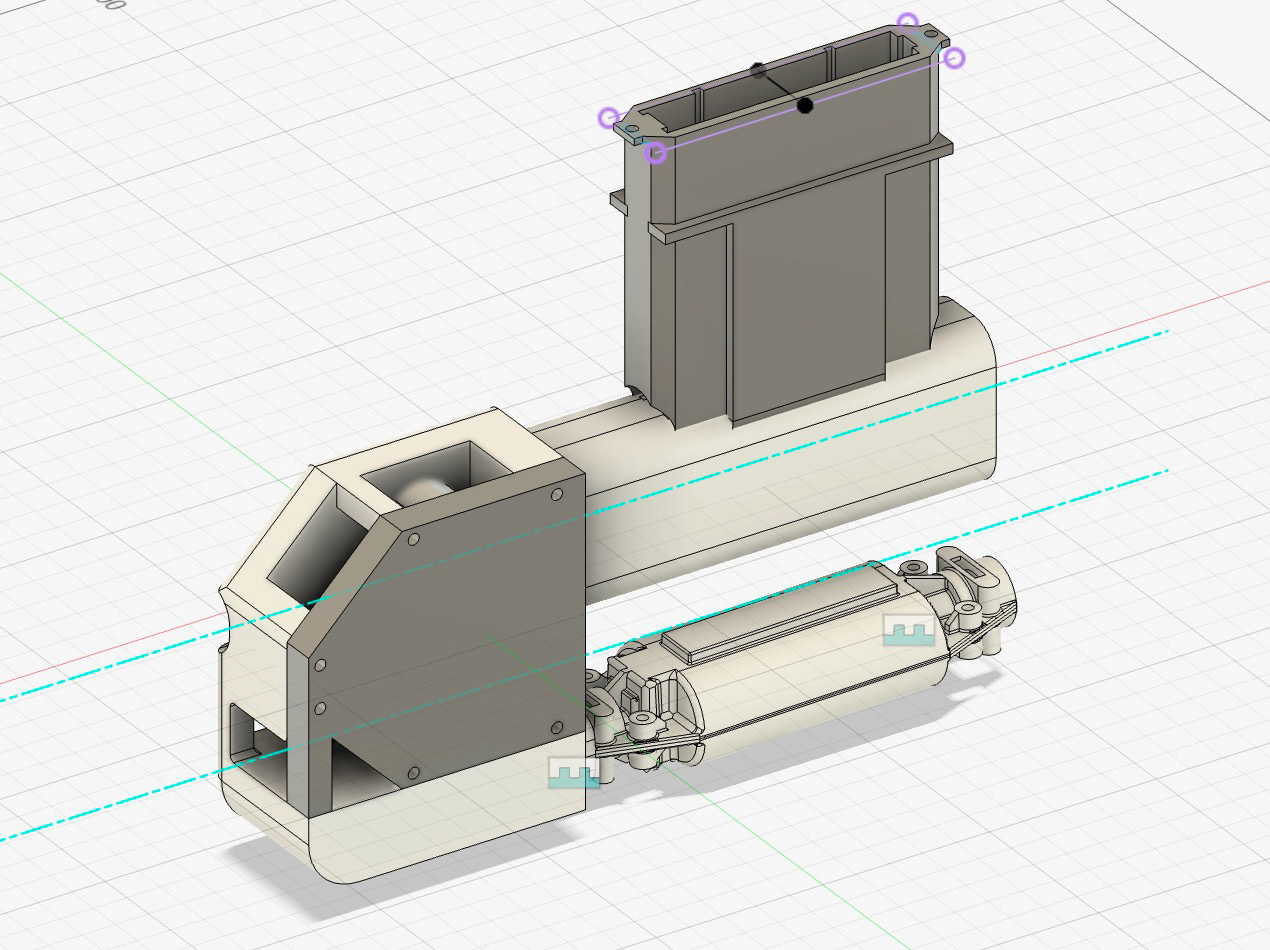Select the faded black point on the magazine's rear edge
Image resolution: width=1270 pixels, height=950 pixels.
click(x=759, y=70)
